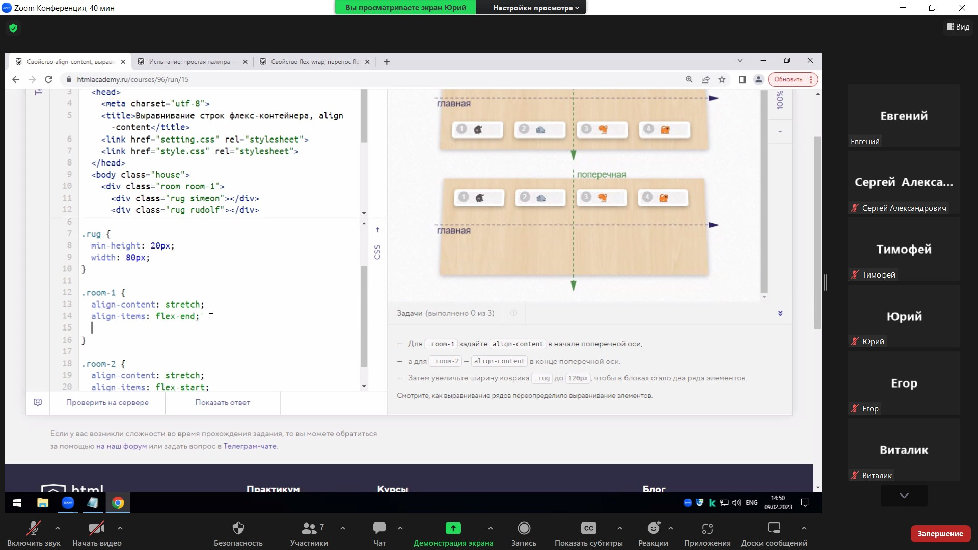The width and height of the screenshot is (978, 550).
Task: Click the browser page vertical scrollbar
Action: [x=817, y=231]
